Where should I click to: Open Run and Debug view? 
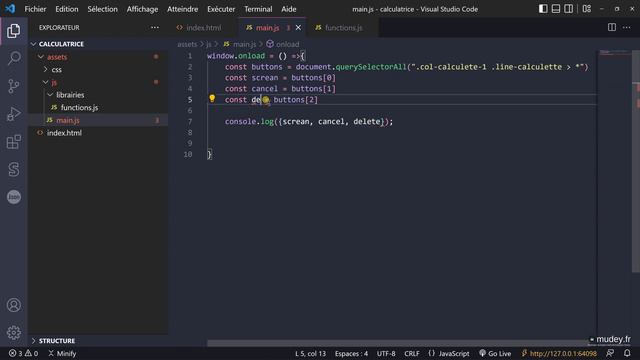(13, 114)
